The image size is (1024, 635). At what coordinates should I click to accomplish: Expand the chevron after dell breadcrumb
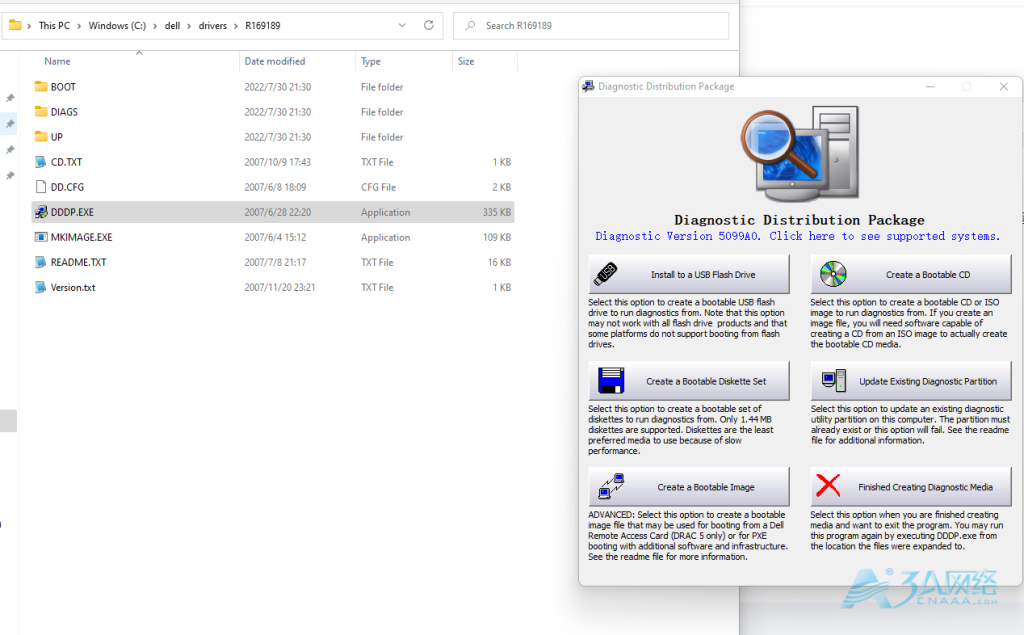189,25
